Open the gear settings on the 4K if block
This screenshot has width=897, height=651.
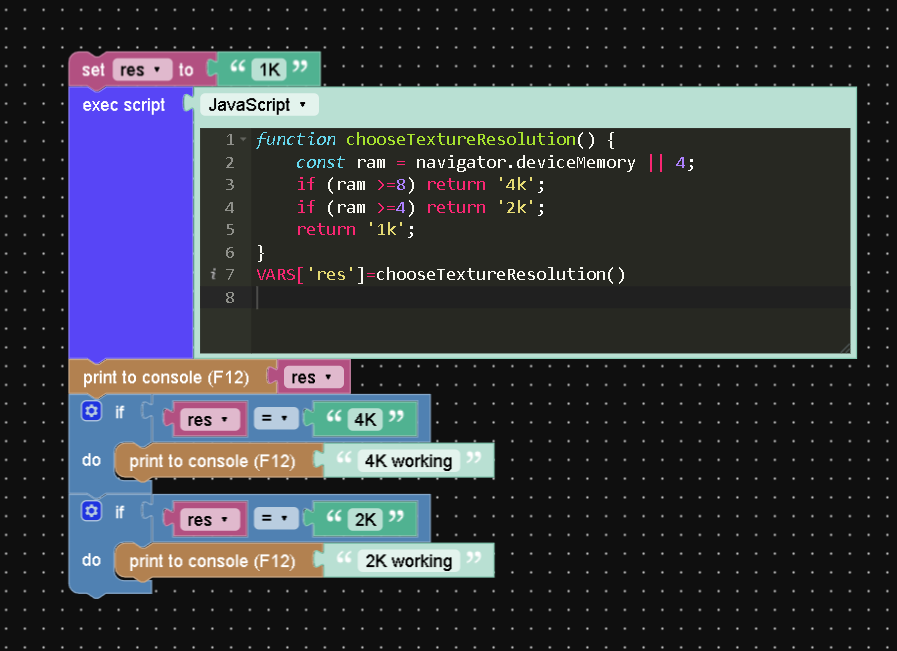(x=92, y=412)
